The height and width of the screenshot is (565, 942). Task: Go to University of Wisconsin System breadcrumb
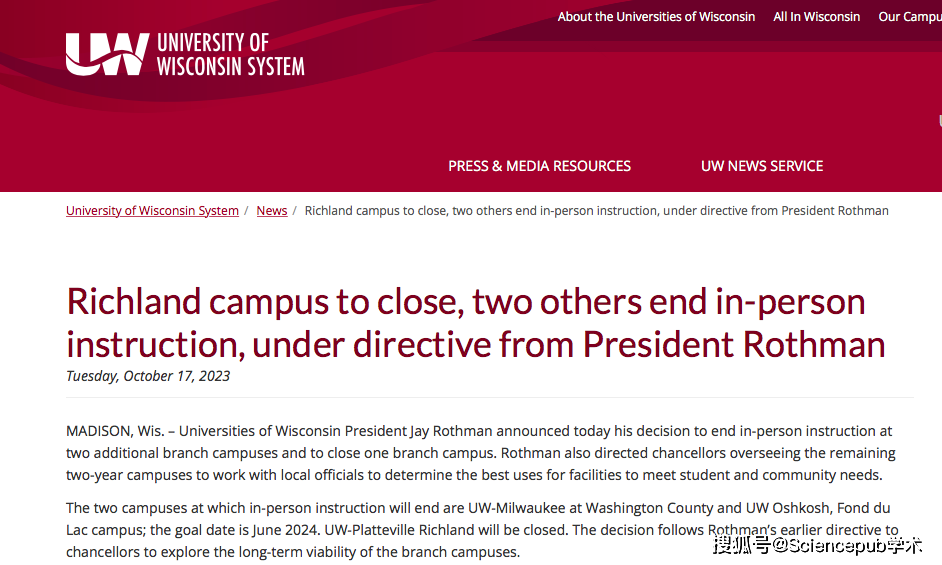pyautogui.click(x=153, y=211)
